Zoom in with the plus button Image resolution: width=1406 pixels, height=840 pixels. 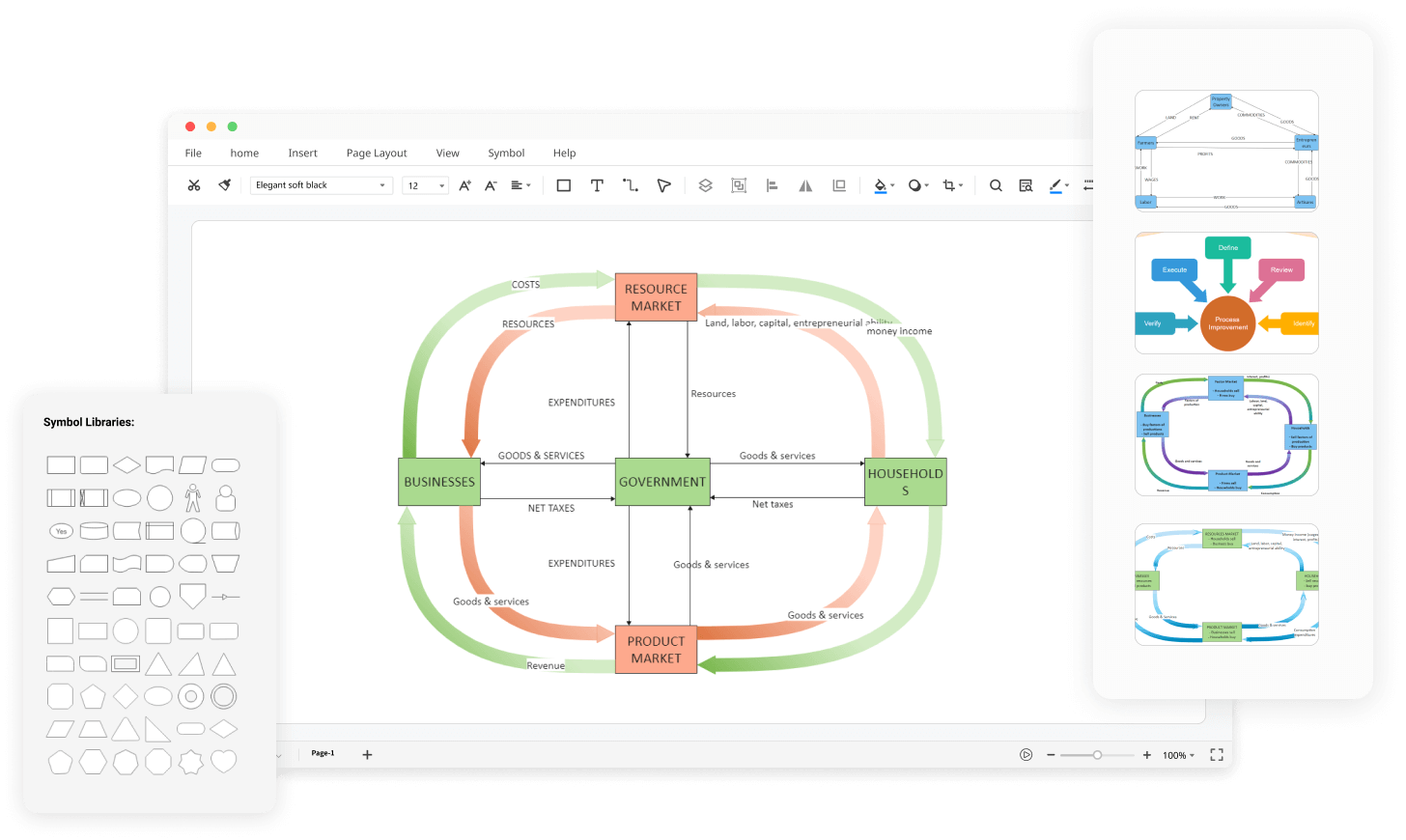tap(1147, 755)
